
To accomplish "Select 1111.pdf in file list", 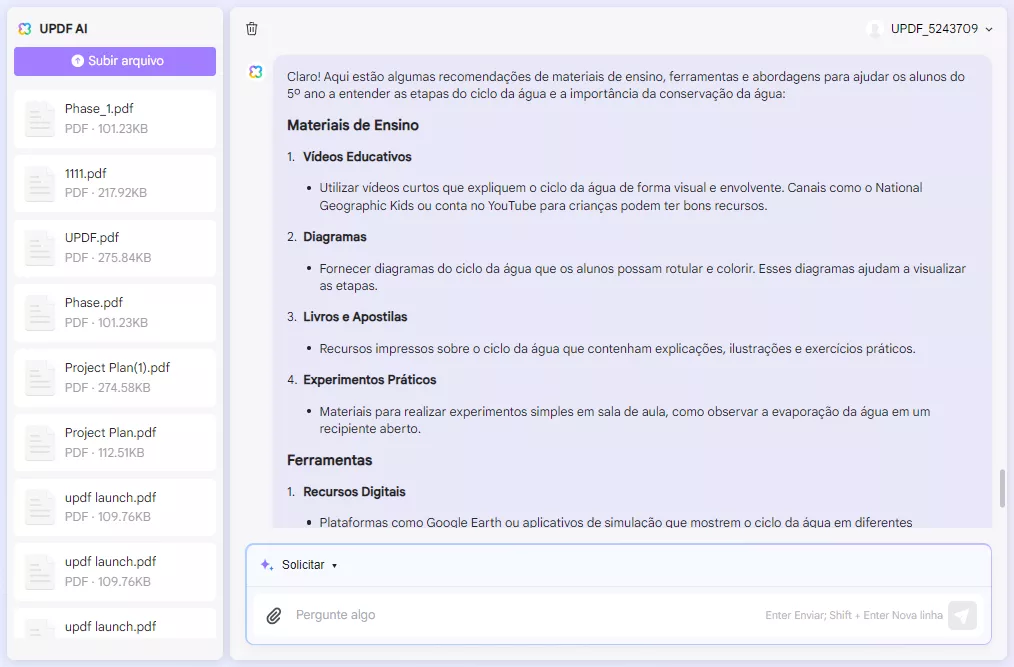I will (115, 184).
